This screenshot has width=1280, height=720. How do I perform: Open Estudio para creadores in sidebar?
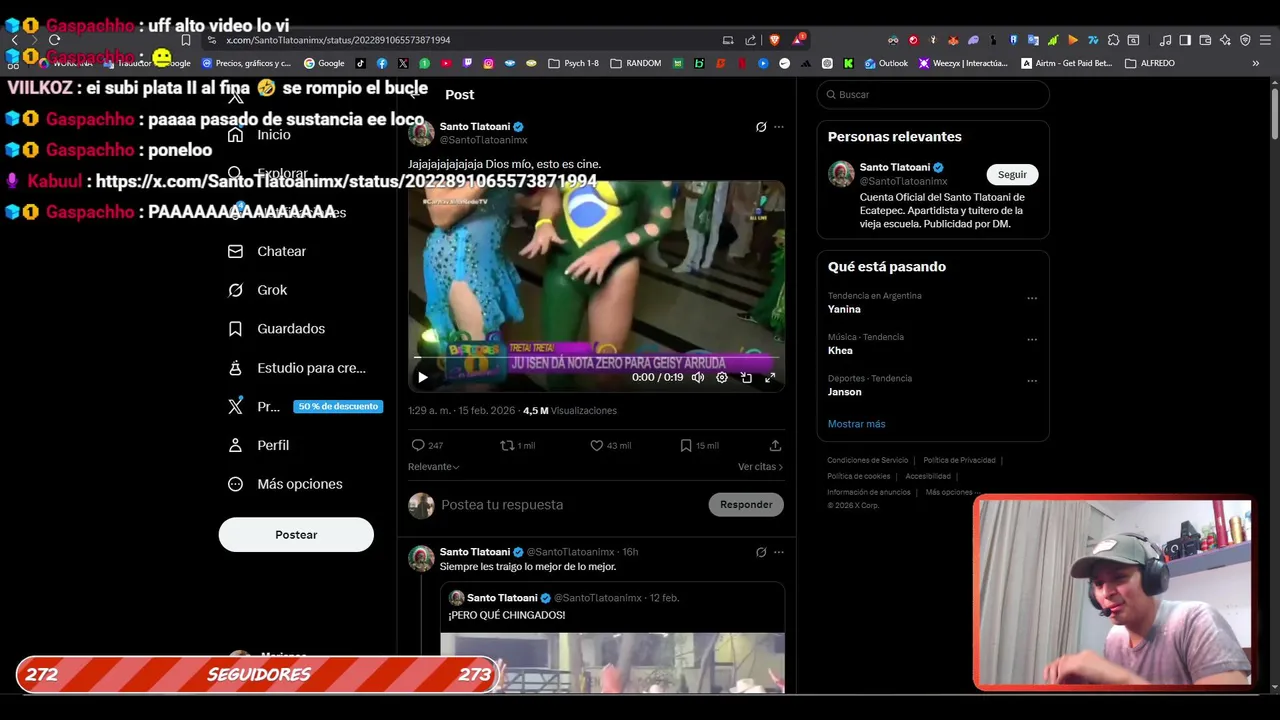297,368
